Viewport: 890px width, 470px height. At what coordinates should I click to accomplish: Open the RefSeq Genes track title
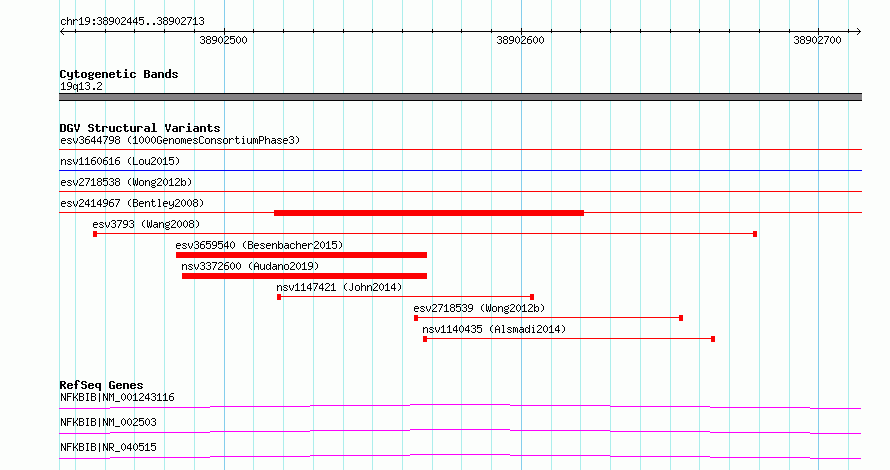(101, 385)
